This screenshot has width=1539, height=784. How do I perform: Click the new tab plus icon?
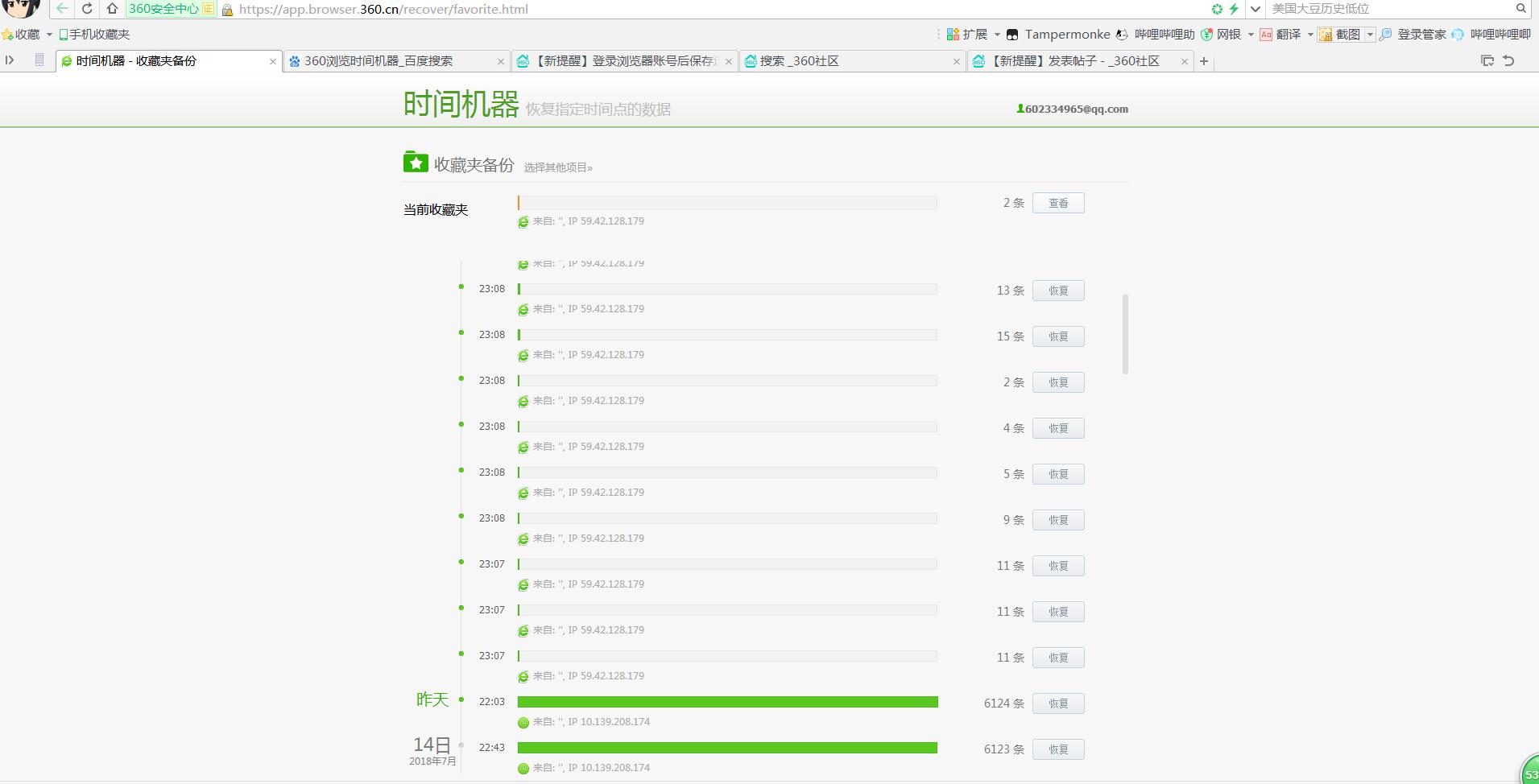tap(1204, 61)
